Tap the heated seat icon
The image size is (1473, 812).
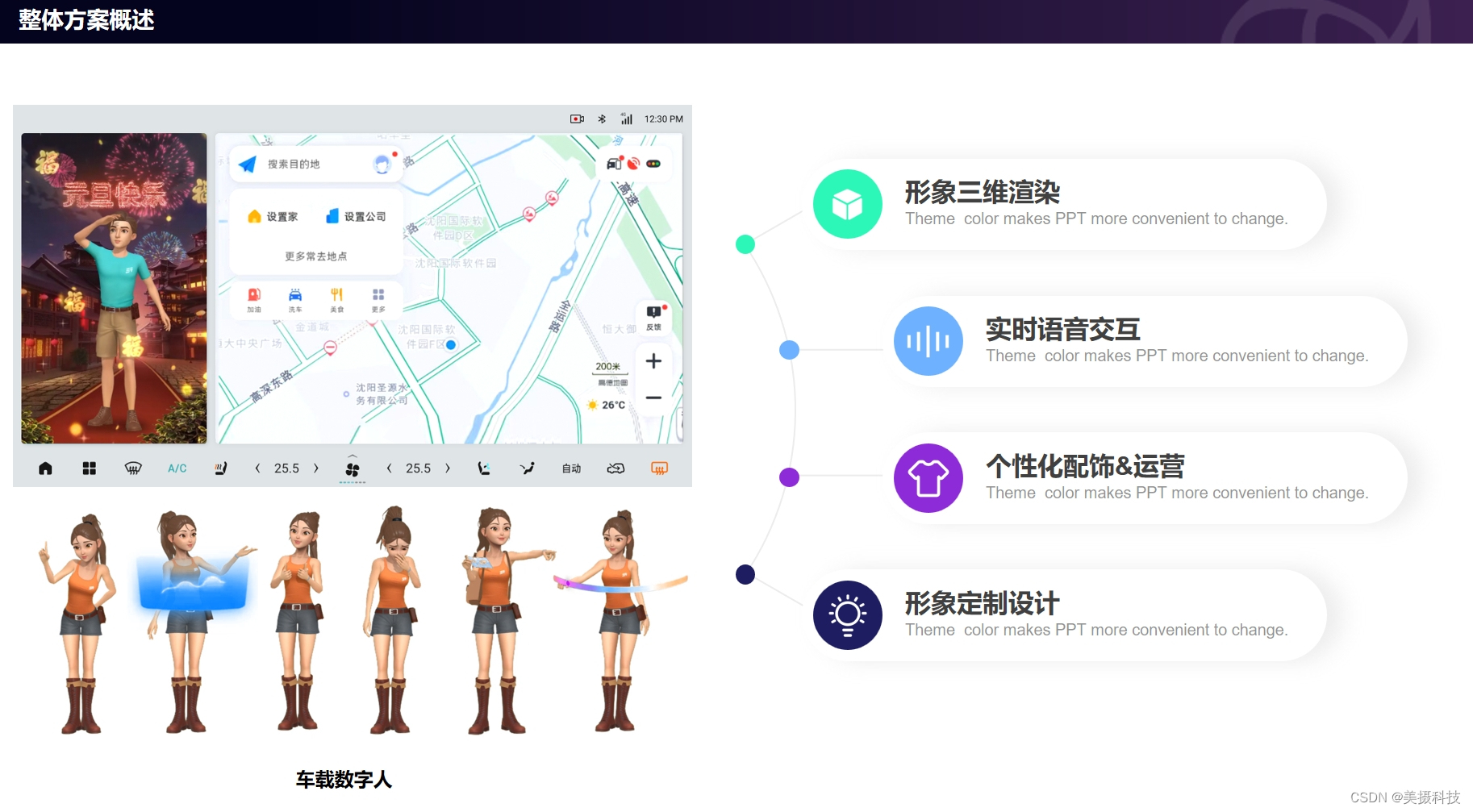click(x=221, y=468)
